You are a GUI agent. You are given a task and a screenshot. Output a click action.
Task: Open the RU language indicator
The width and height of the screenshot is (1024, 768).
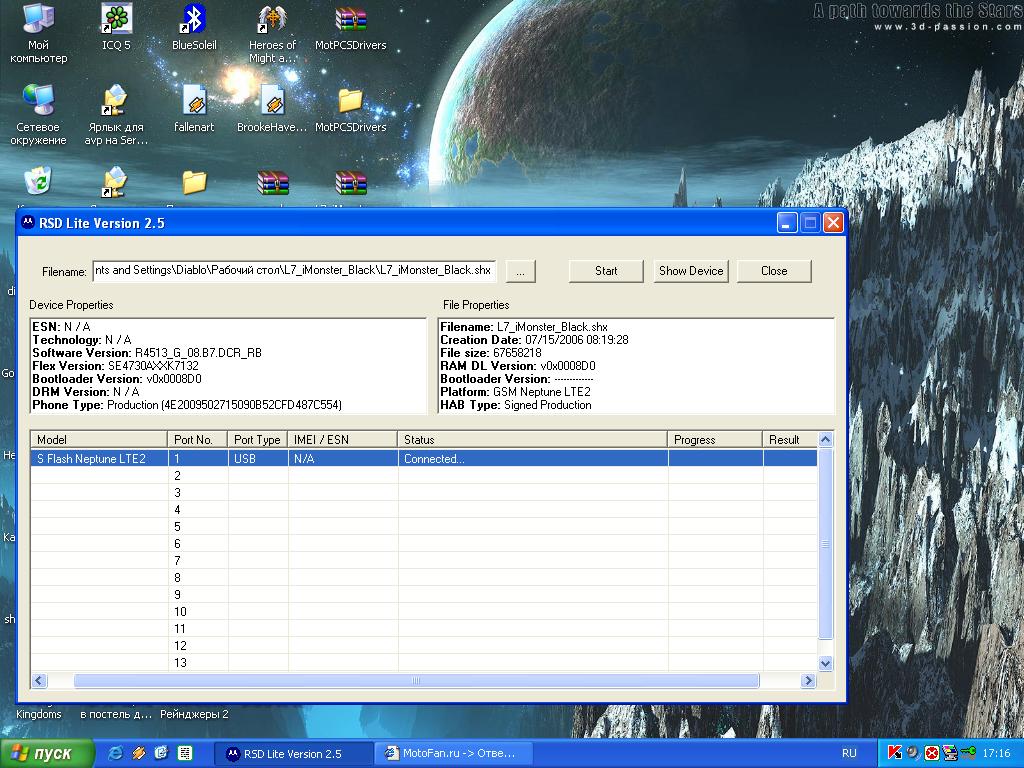click(849, 753)
